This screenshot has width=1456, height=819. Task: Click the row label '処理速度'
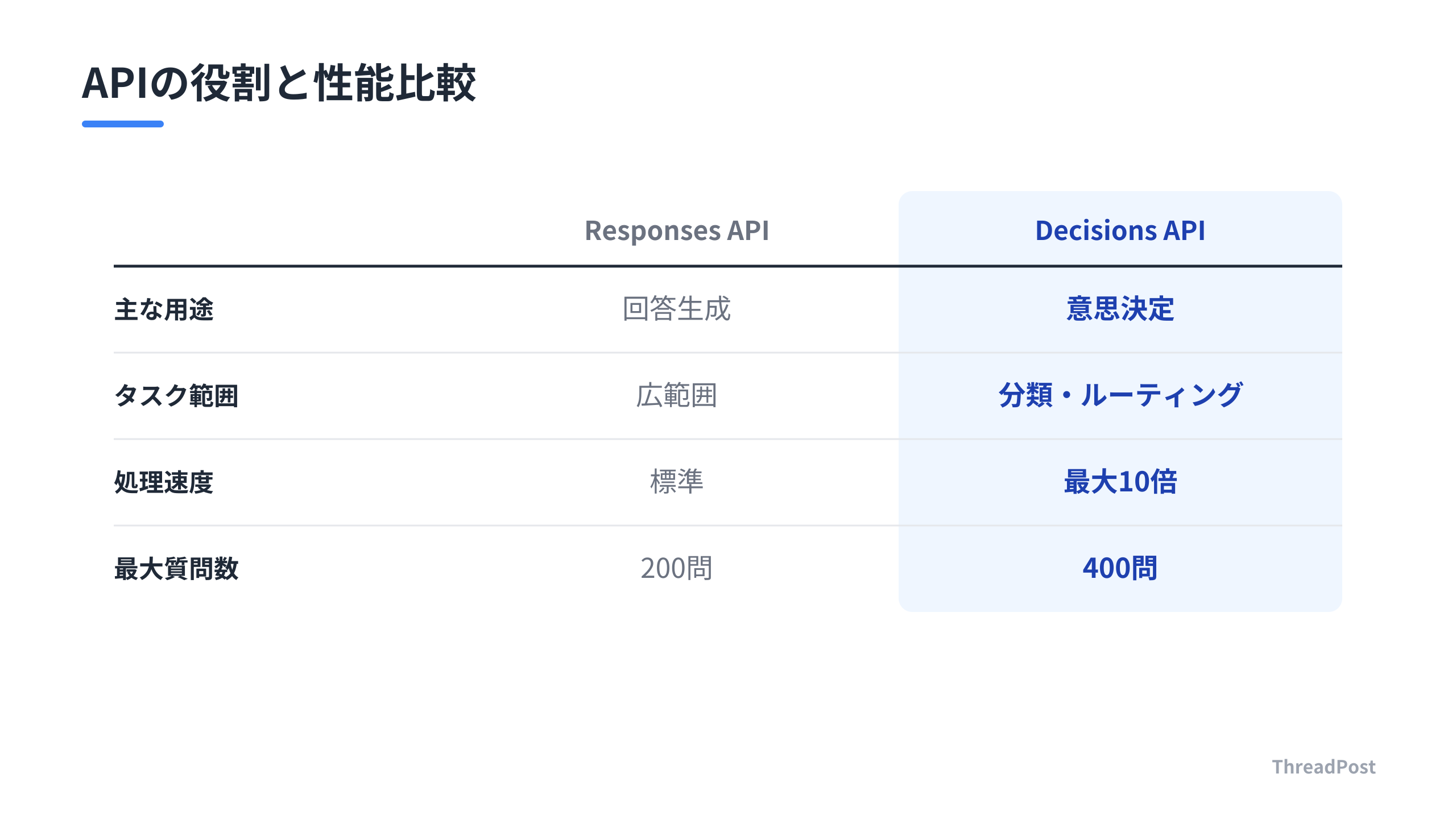coord(164,482)
